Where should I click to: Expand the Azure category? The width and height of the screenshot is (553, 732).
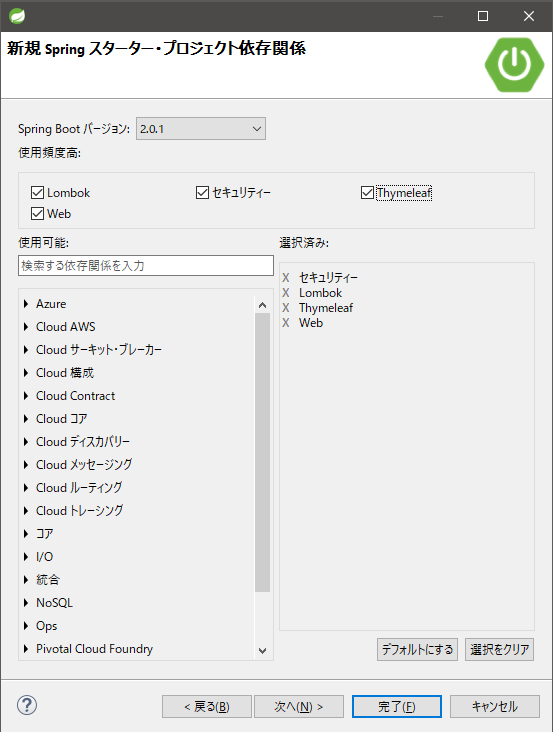coord(26,304)
